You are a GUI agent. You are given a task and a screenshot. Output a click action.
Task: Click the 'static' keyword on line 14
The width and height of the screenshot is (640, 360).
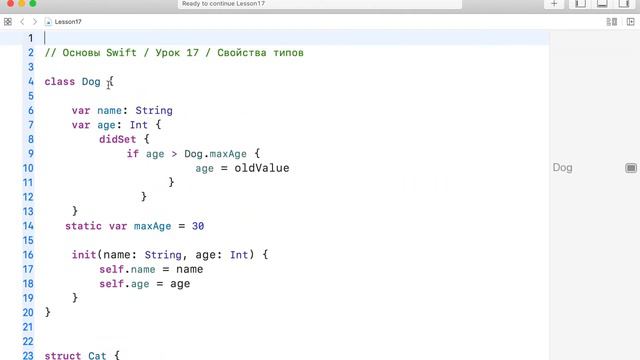click(83, 226)
